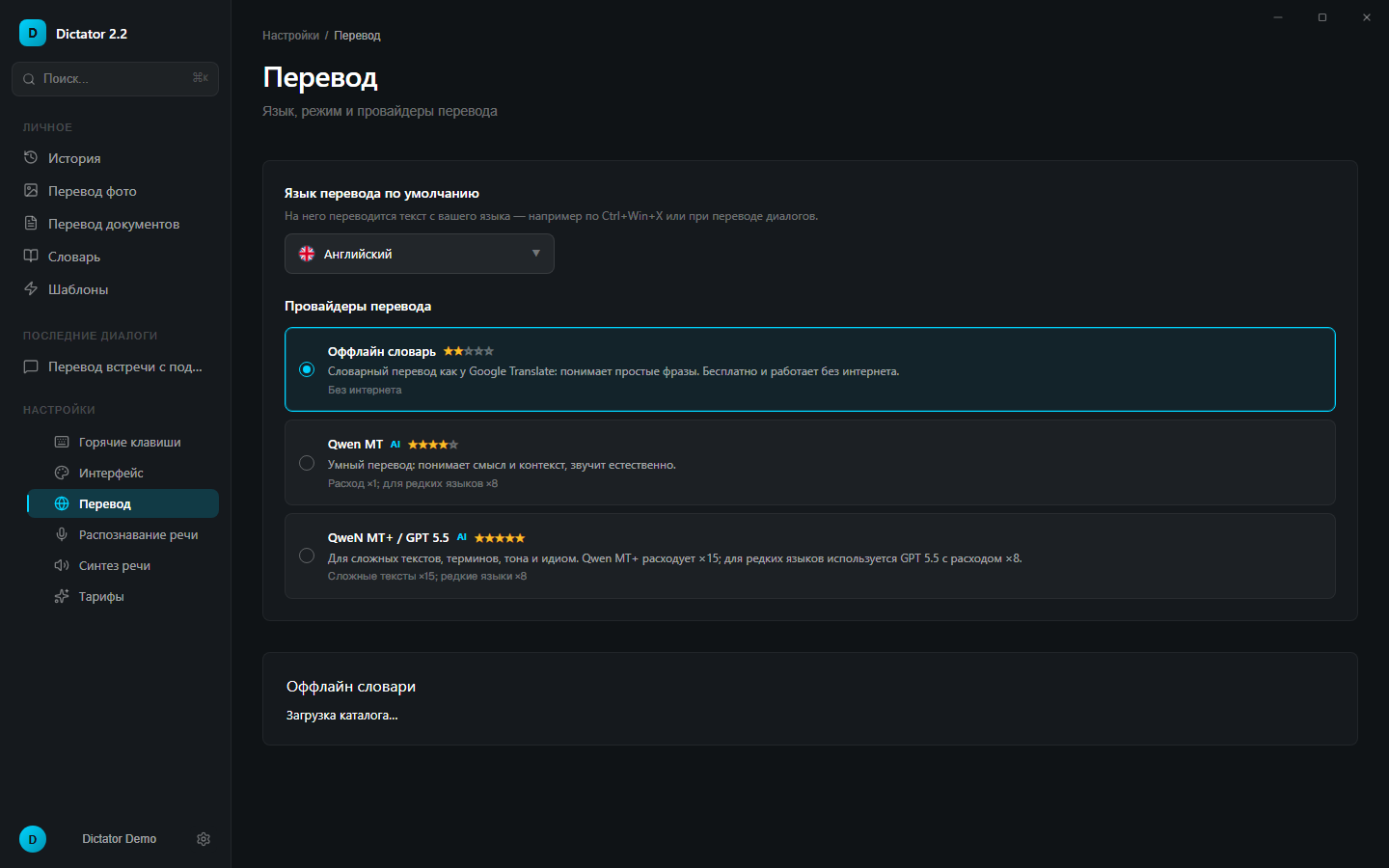Click Перевод breadcrumb item

(357, 36)
